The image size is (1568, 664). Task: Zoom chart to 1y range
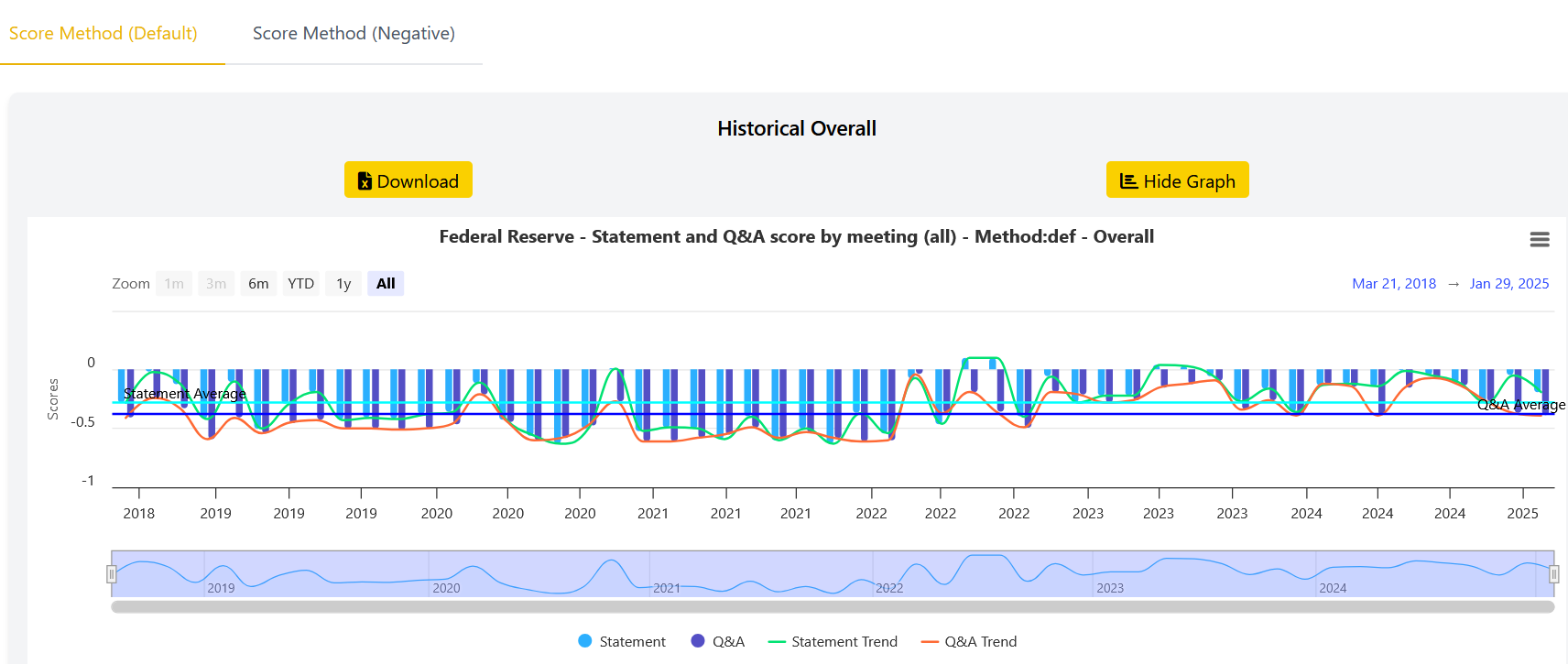click(343, 284)
